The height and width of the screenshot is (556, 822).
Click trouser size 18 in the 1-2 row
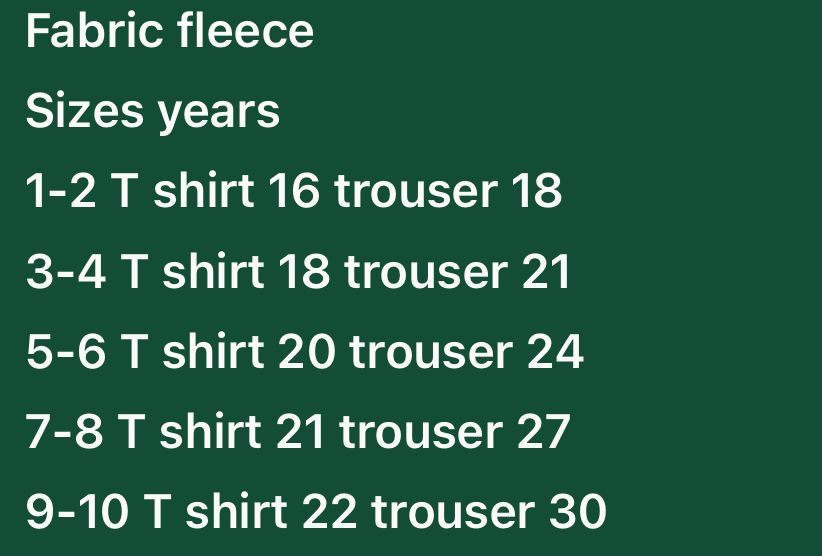coord(536,191)
